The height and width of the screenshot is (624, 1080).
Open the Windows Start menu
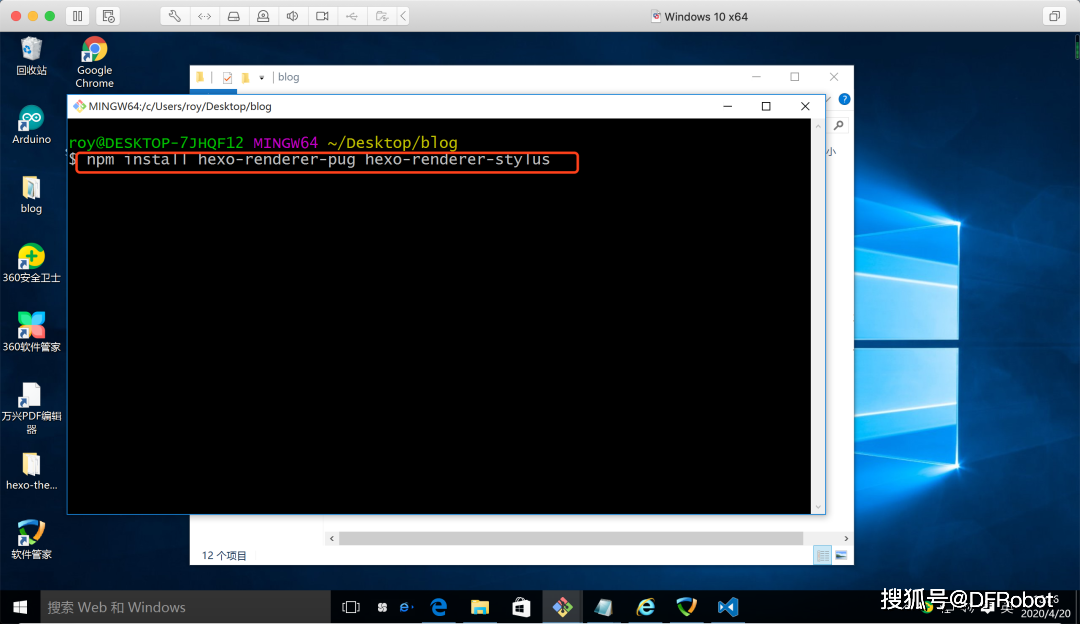20,607
